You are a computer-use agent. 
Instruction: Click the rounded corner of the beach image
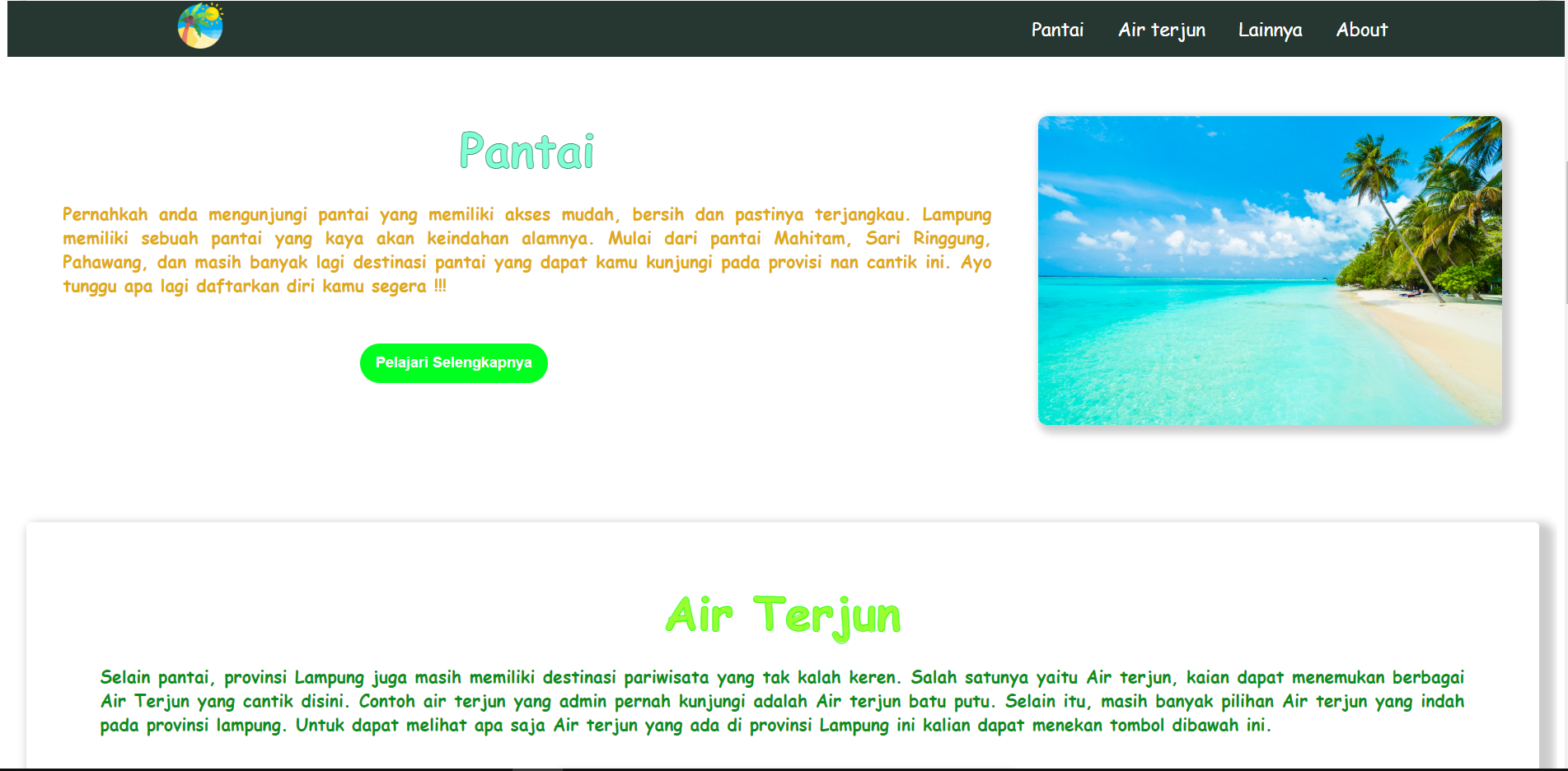1045,119
